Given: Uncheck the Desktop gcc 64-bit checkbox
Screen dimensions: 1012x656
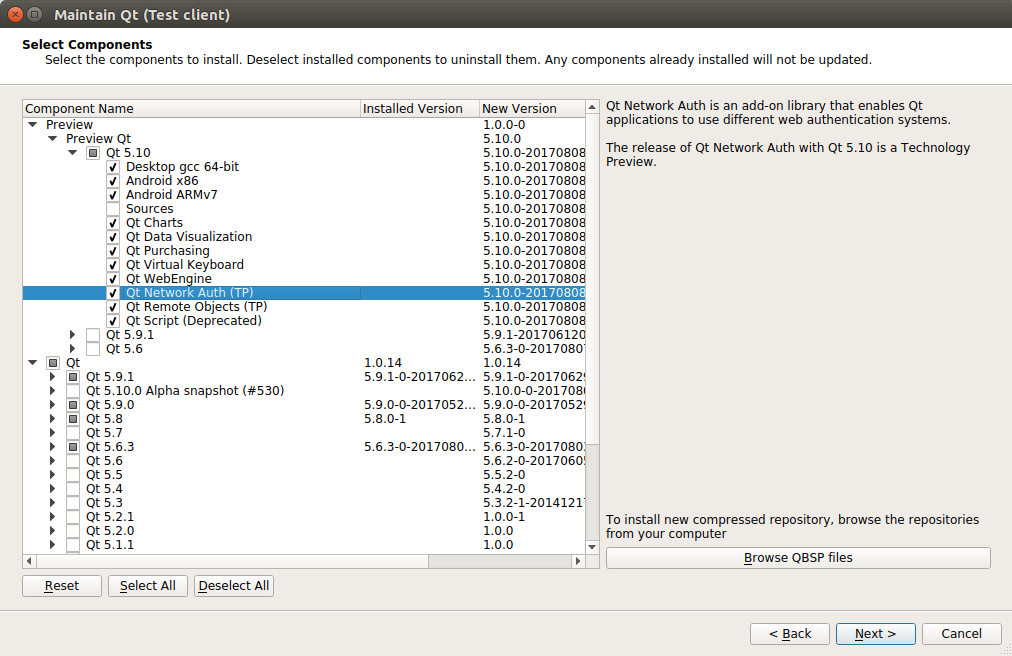Looking at the screenshot, I should click(113, 167).
